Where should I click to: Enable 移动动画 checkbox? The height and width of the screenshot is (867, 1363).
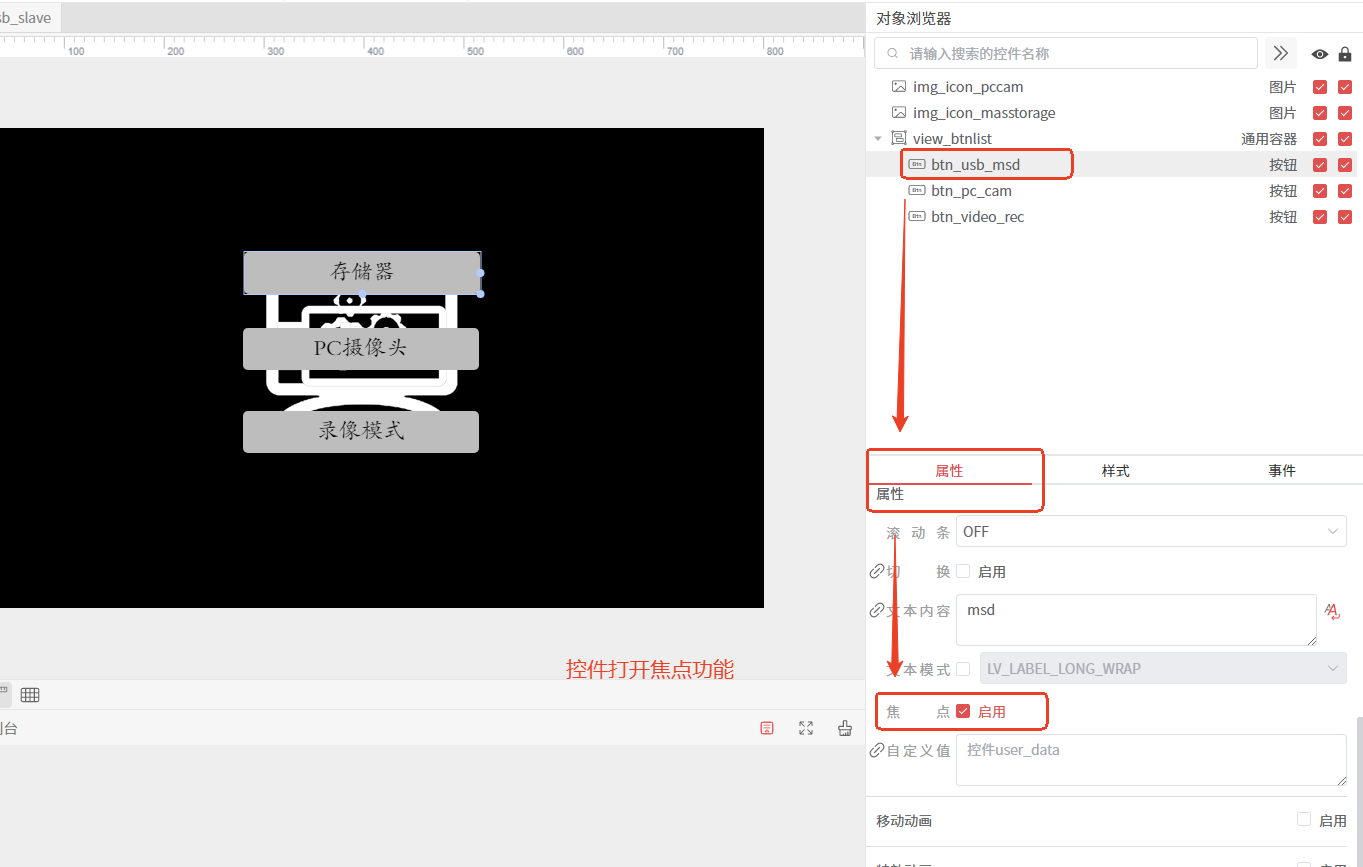[1303, 819]
